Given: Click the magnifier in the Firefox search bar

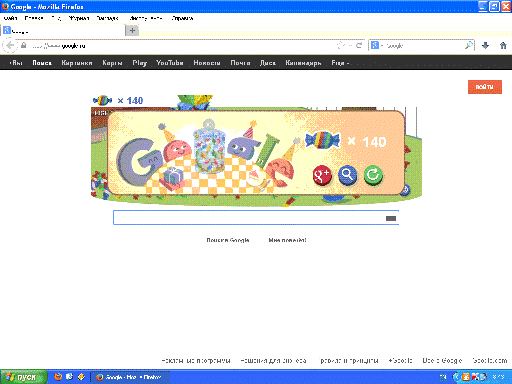Looking at the screenshot, I should 469,45.
